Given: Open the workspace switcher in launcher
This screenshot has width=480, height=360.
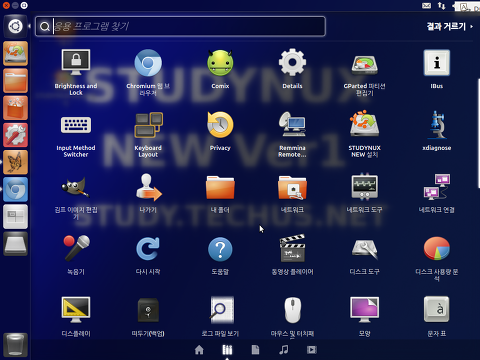Looking at the screenshot, I should point(15,217).
